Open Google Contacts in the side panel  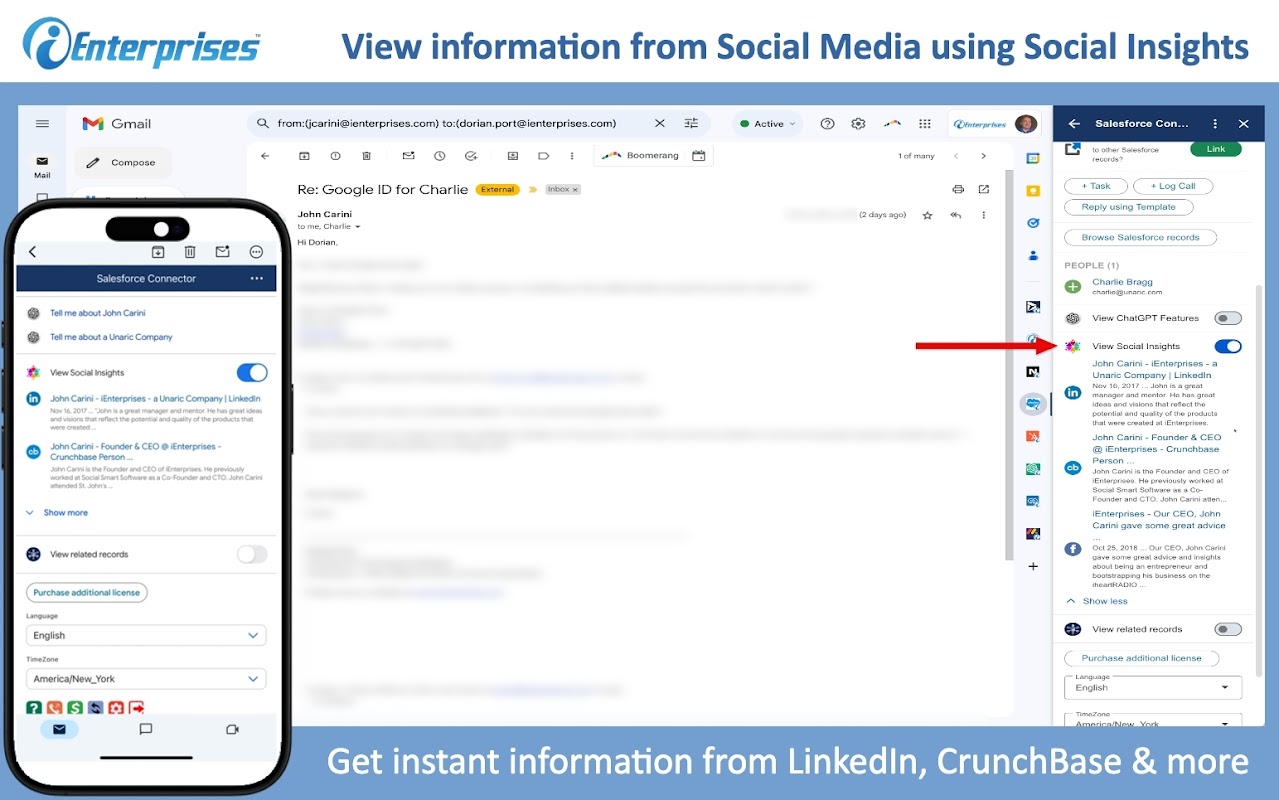(1033, 255)
